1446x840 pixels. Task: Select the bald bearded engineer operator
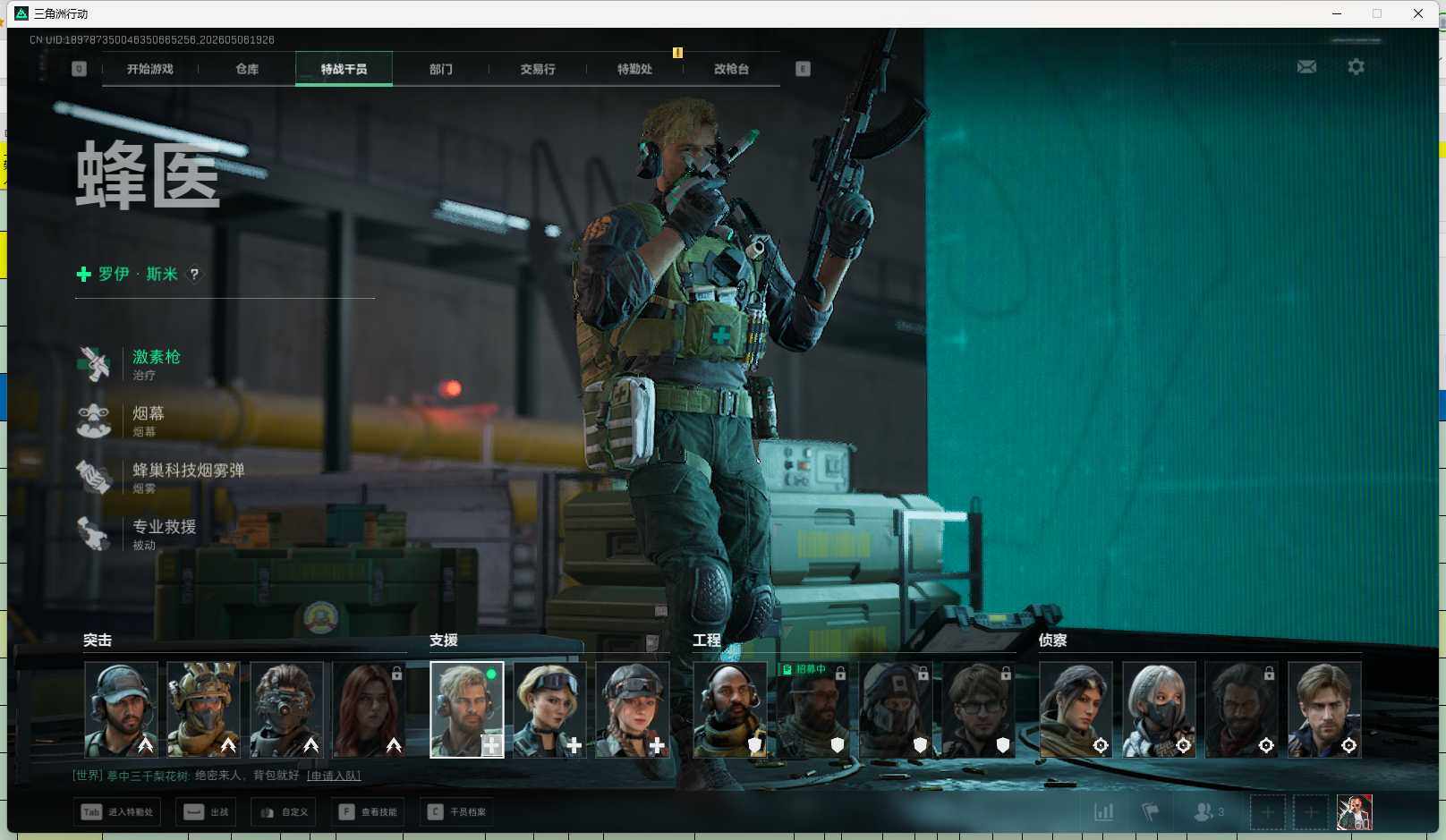(x=730, y=709)
